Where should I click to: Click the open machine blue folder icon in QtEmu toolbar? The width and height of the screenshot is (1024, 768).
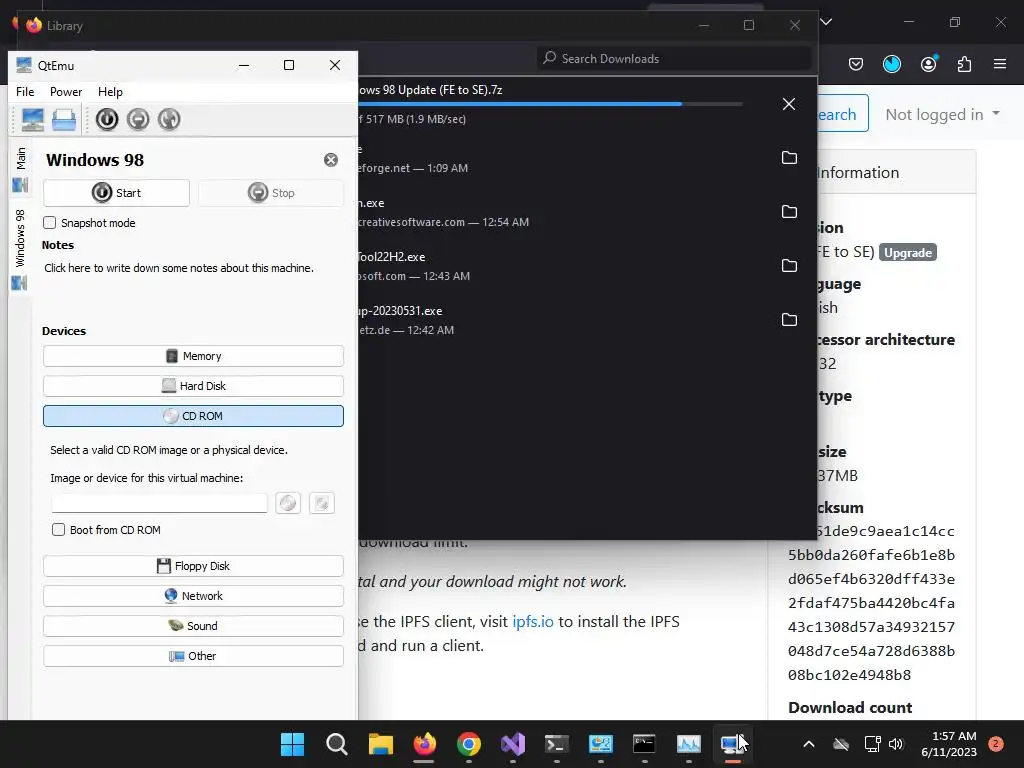pos(64,120)
